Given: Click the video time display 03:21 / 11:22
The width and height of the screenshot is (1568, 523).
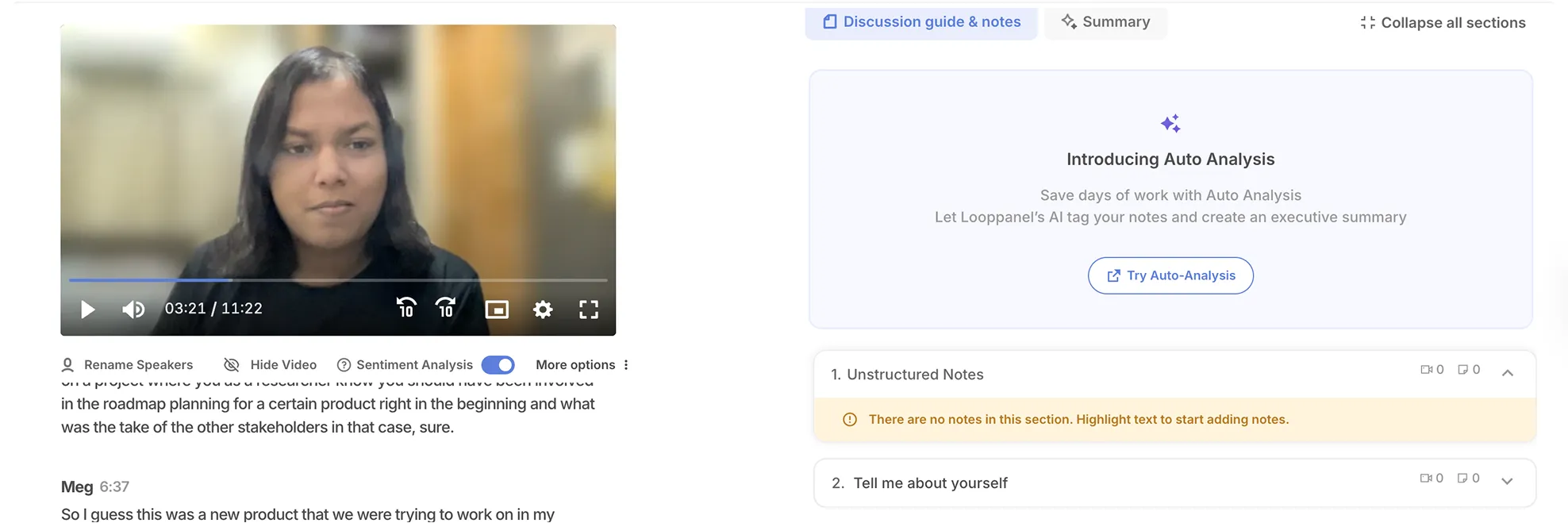Looking at the screenshot, I should click(x=213, y=309).
